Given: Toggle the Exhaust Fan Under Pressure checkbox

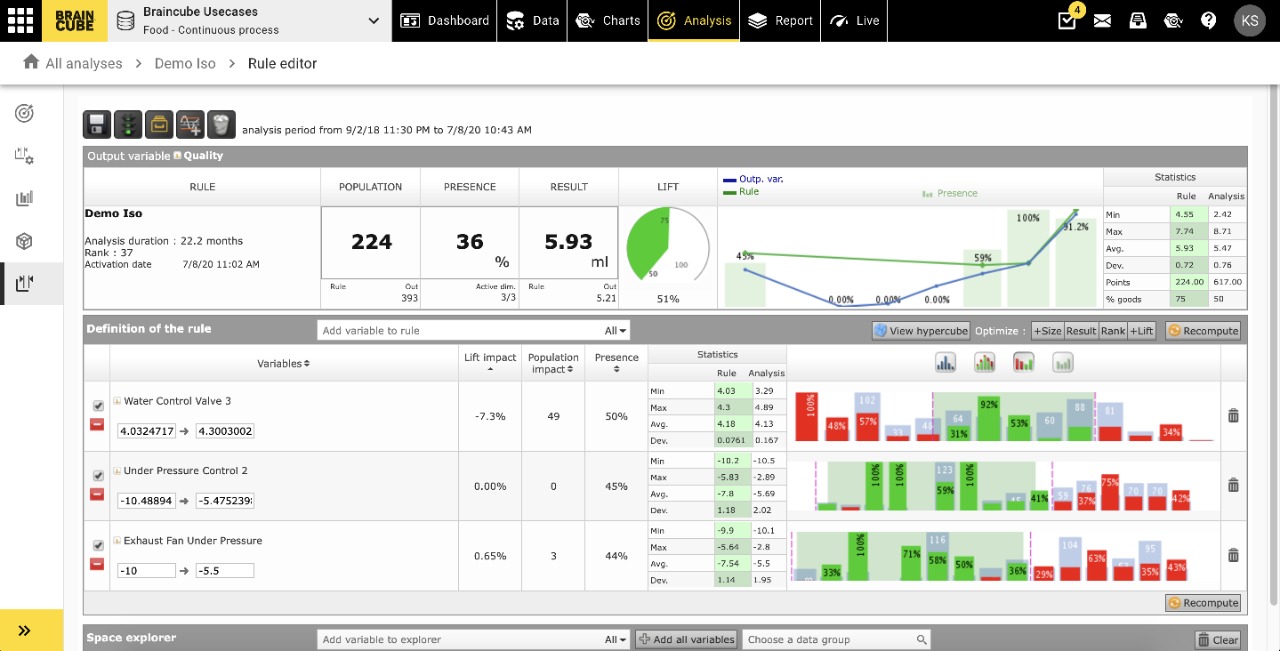Looking at the screenshot, I should point(98,546).
